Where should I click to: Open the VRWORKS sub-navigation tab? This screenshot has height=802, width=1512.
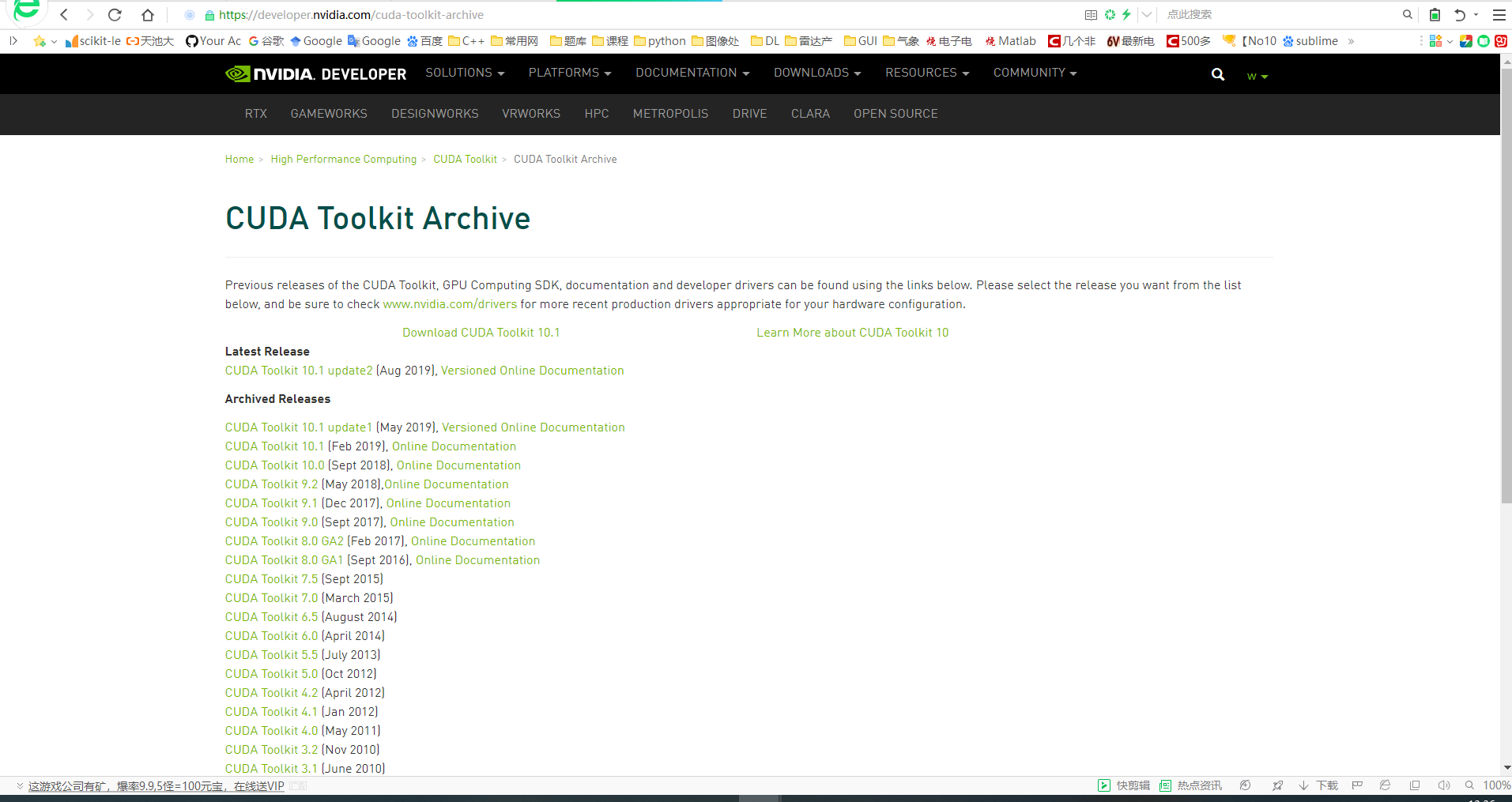pyautogui.click(x=531, y=114)
